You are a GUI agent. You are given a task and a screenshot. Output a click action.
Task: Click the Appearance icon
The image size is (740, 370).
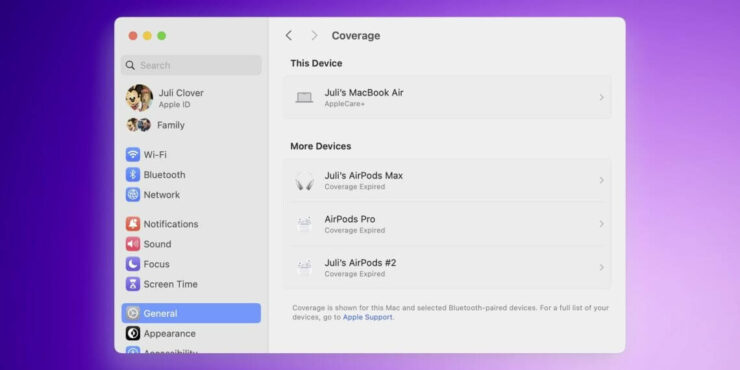tap(133, 333)
